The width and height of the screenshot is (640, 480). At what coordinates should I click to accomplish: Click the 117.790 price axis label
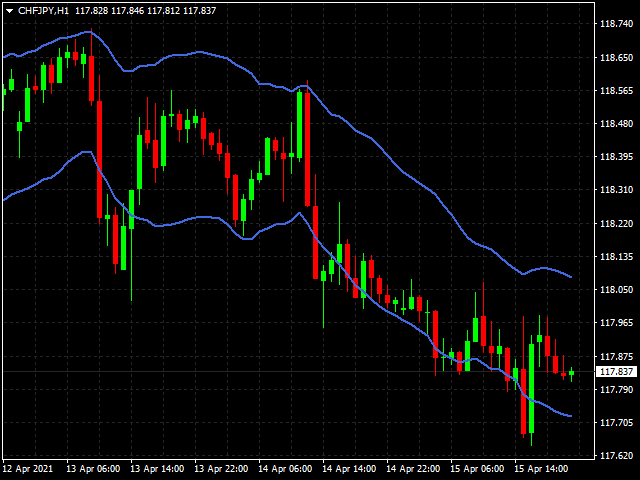point(616,390)
